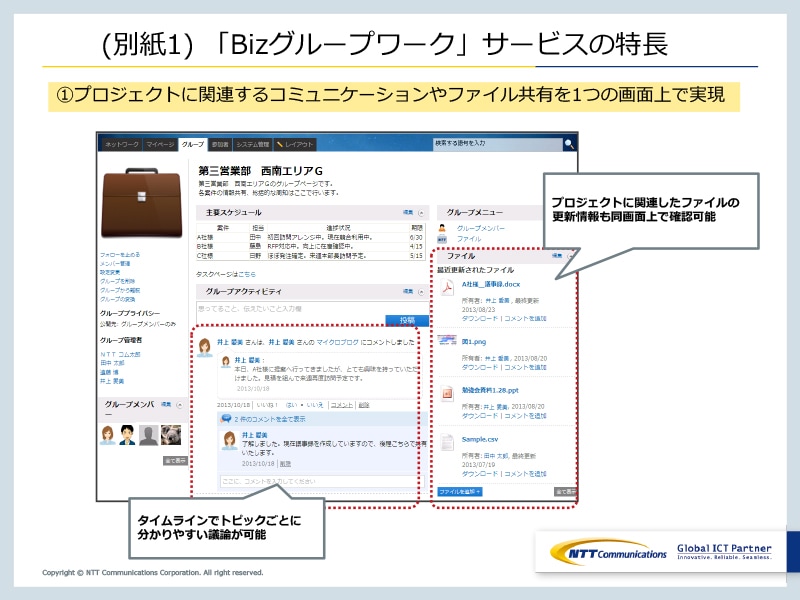Image resolution: width=800 pixels, height=600 pixels.
Task: Click edit link in ファイル panel header
Action: pyautogui.click(x=557, y=255)
